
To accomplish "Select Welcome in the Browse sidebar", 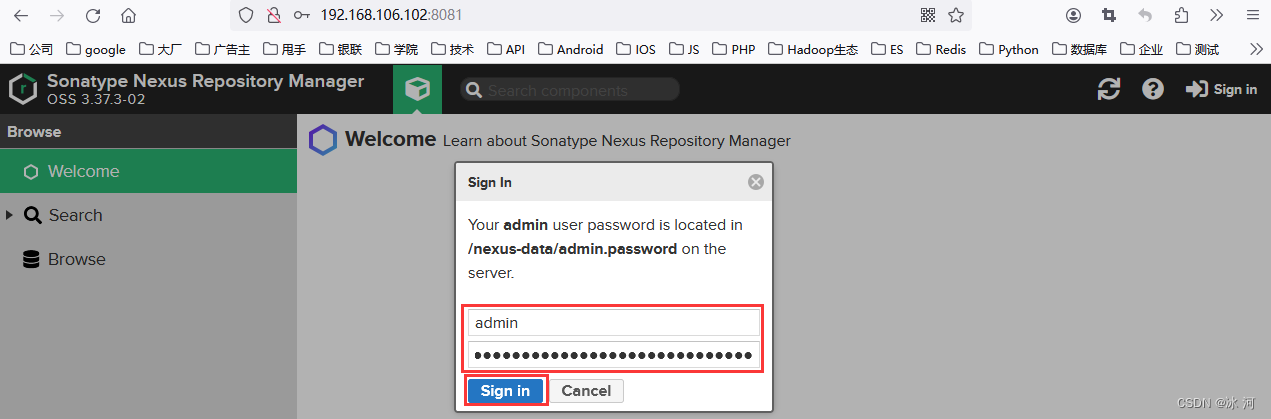I will point(83,171).
